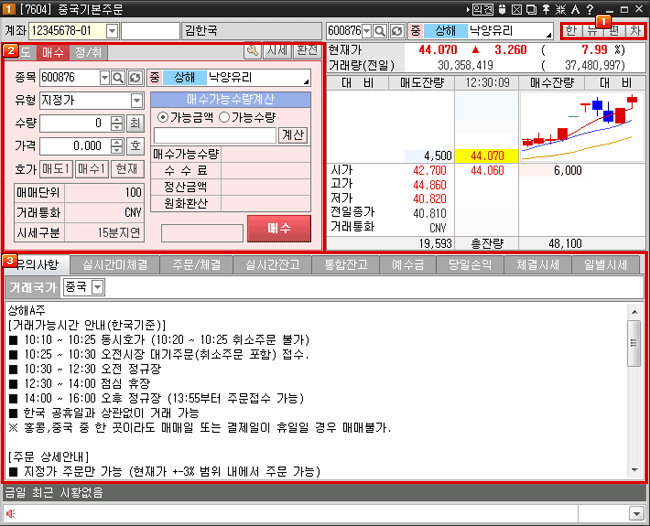Click the red 매수 buy button
The image size is (650, 526).
279,228
